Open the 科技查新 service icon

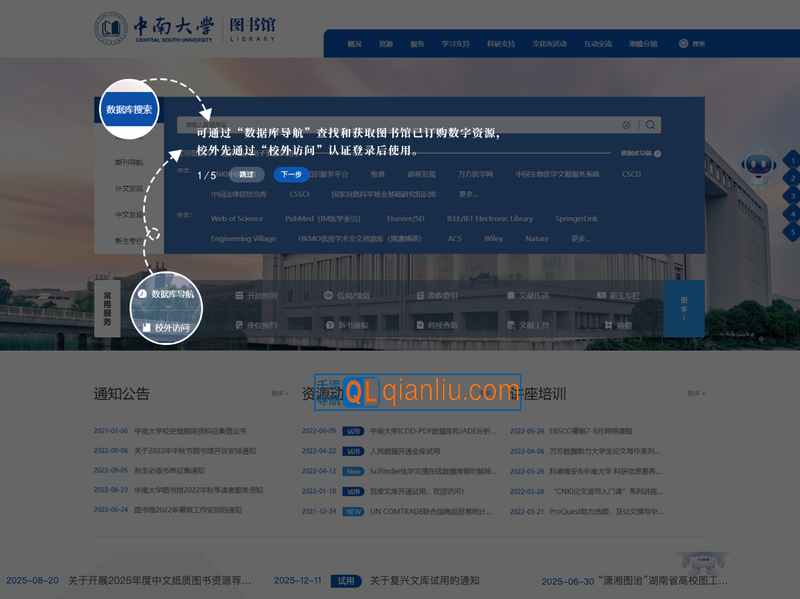(438, 324)
